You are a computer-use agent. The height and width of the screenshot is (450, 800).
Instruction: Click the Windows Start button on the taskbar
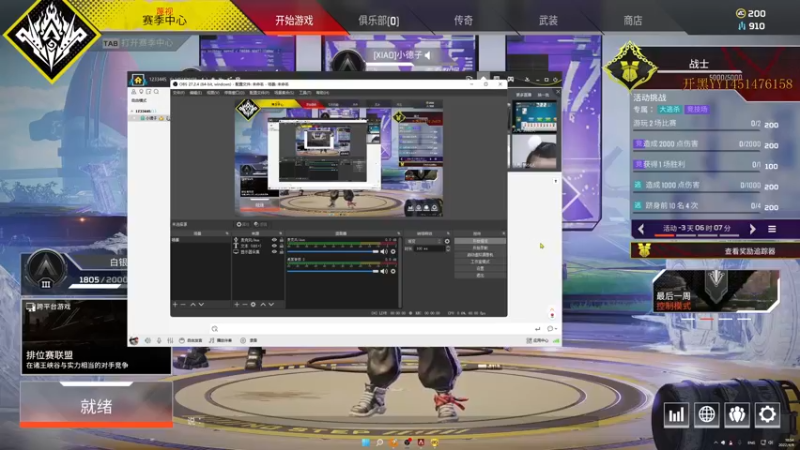tap(366, 442)
